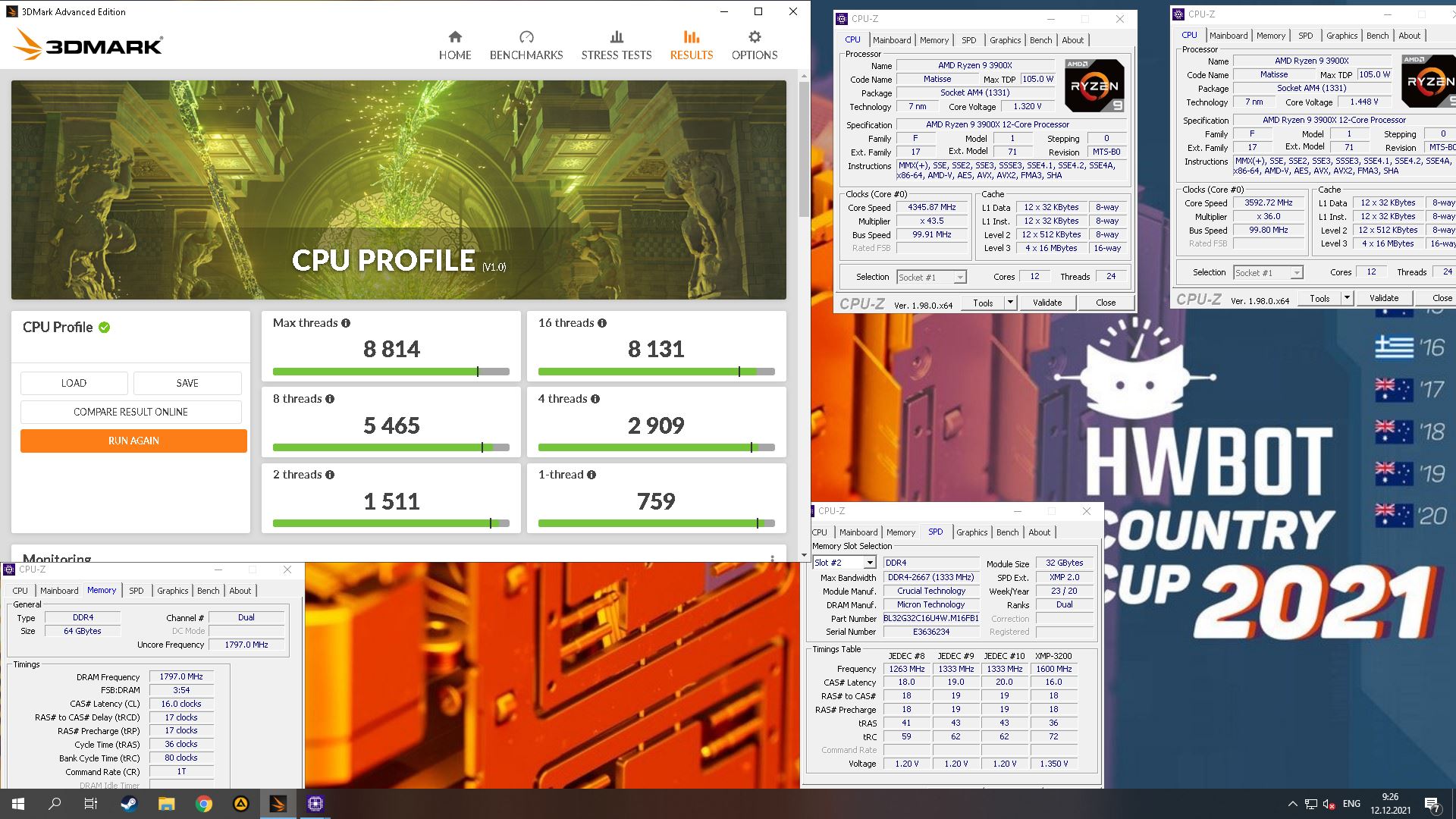Click the 3DMark logo
This screenshot has height=819, width=1456.
(x=88, y=45)
